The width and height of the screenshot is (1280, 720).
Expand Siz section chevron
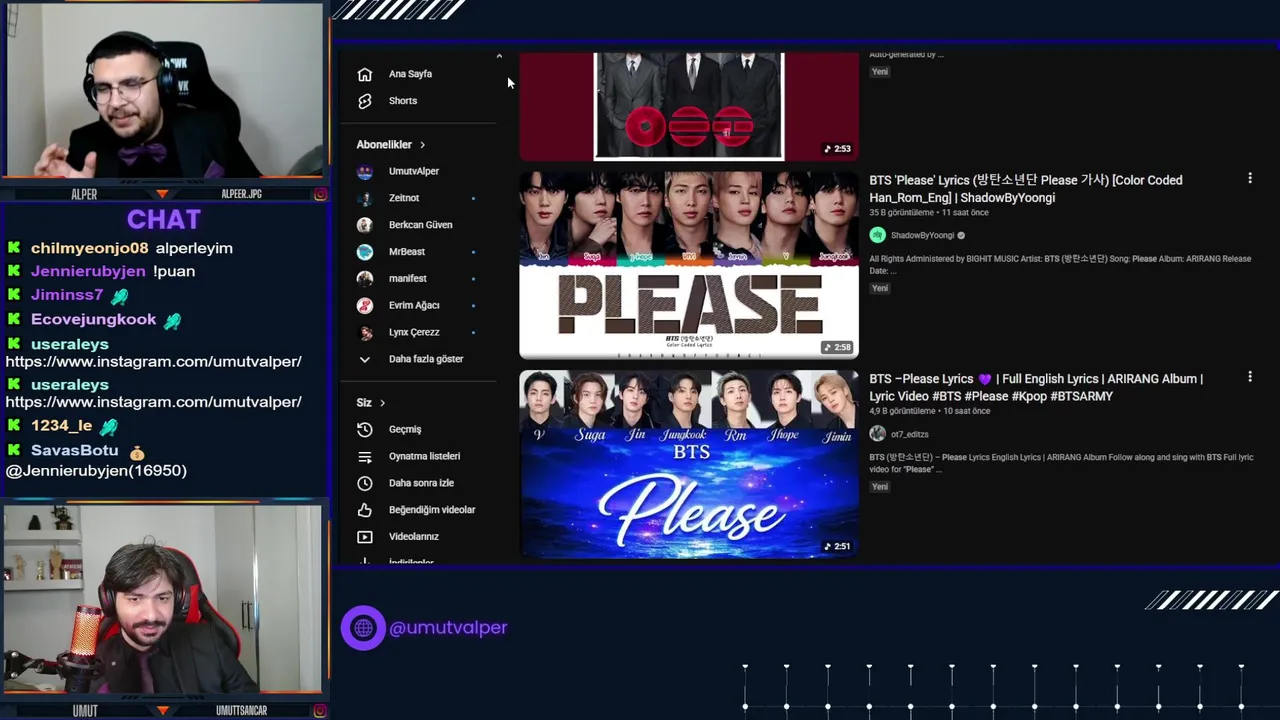point(382,403)
